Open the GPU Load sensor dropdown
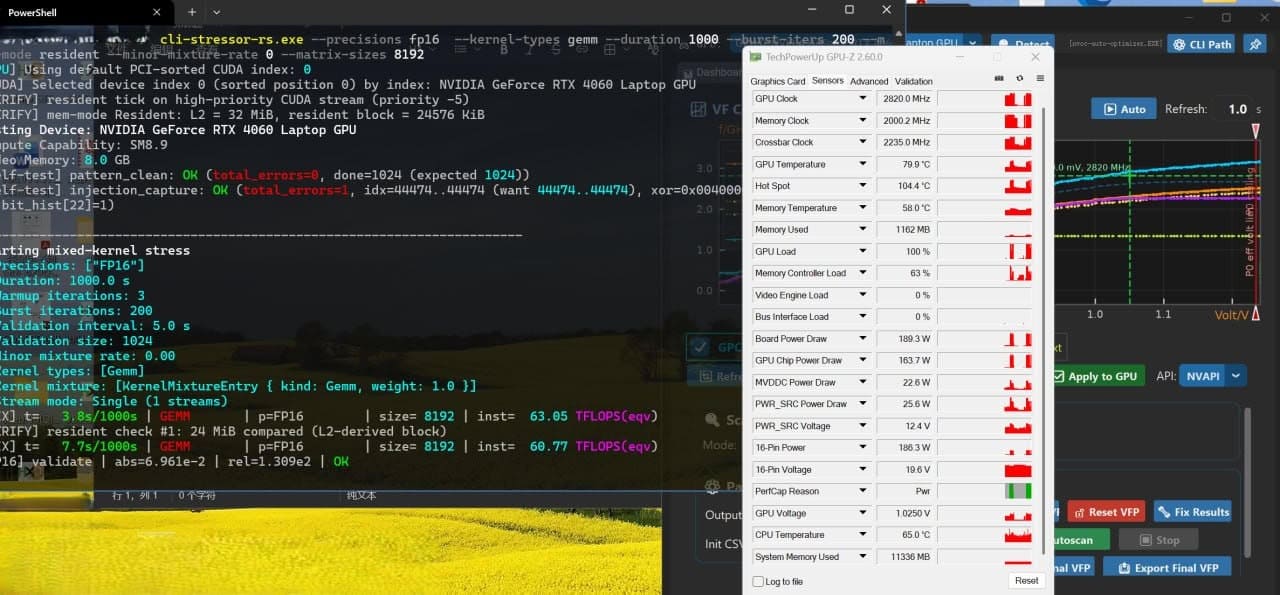The image size is (1280, 595). [x=863, y=252]
